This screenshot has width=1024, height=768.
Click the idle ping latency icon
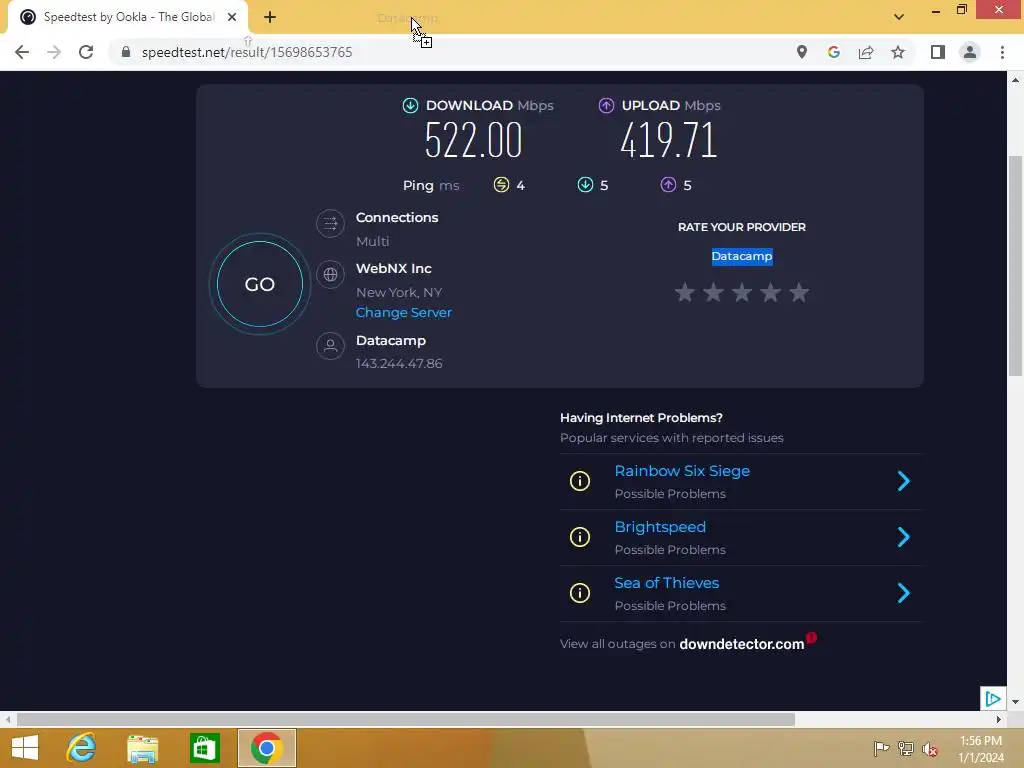(x=501, y=185)
